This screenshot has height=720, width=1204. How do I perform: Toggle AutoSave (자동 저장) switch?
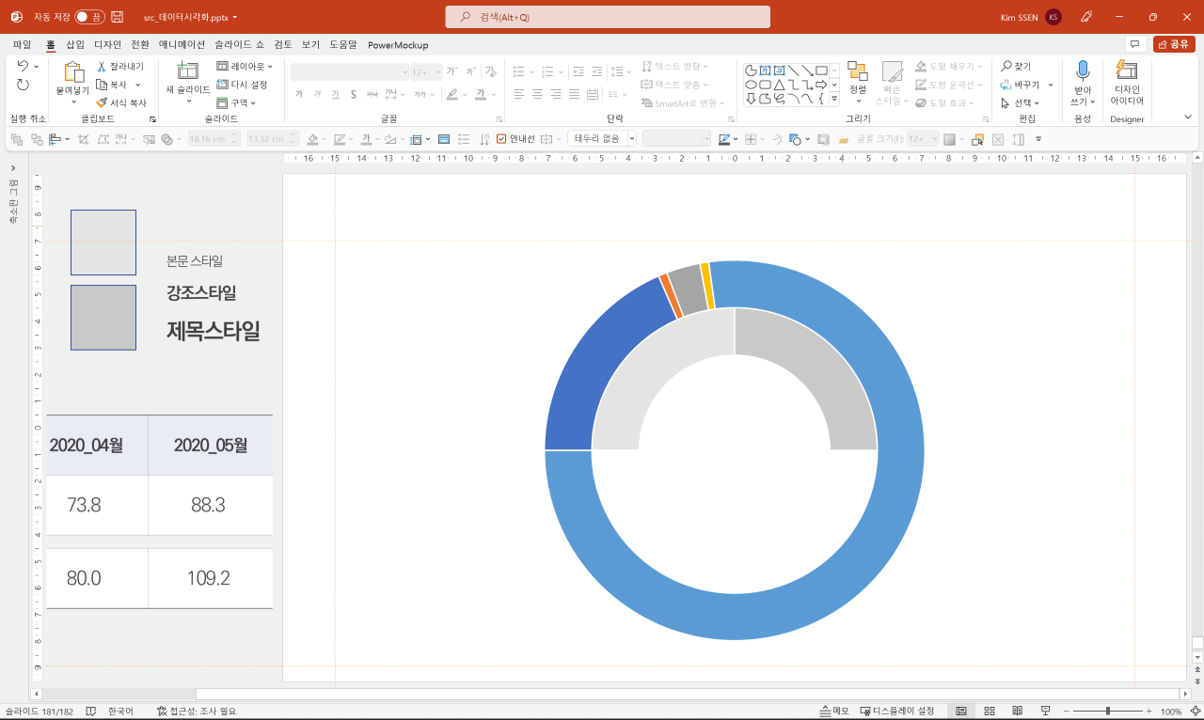tap(89, 17)
